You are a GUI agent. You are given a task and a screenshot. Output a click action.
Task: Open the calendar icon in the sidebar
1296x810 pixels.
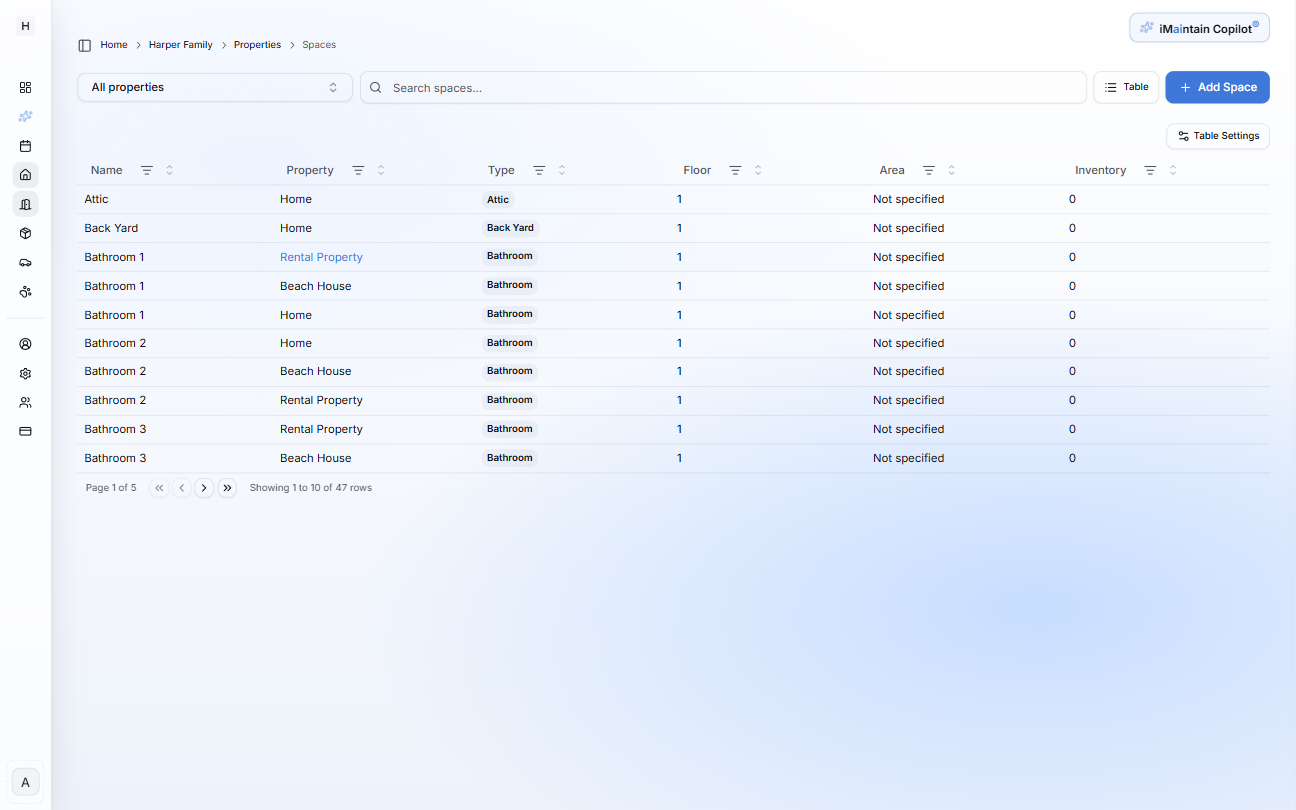[25, 146]
